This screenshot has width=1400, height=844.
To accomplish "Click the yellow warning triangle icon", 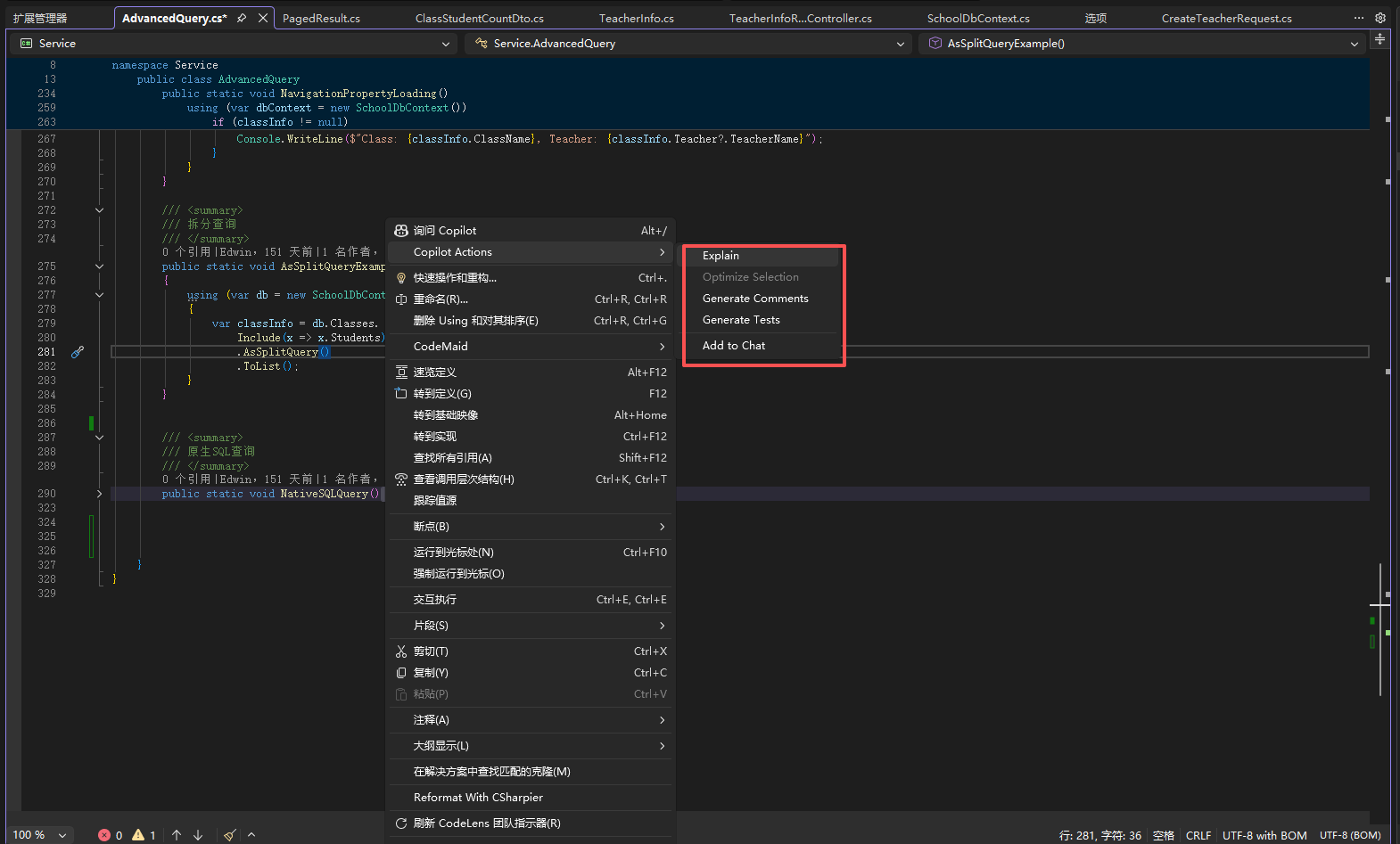I will click(x=138, y=835).
